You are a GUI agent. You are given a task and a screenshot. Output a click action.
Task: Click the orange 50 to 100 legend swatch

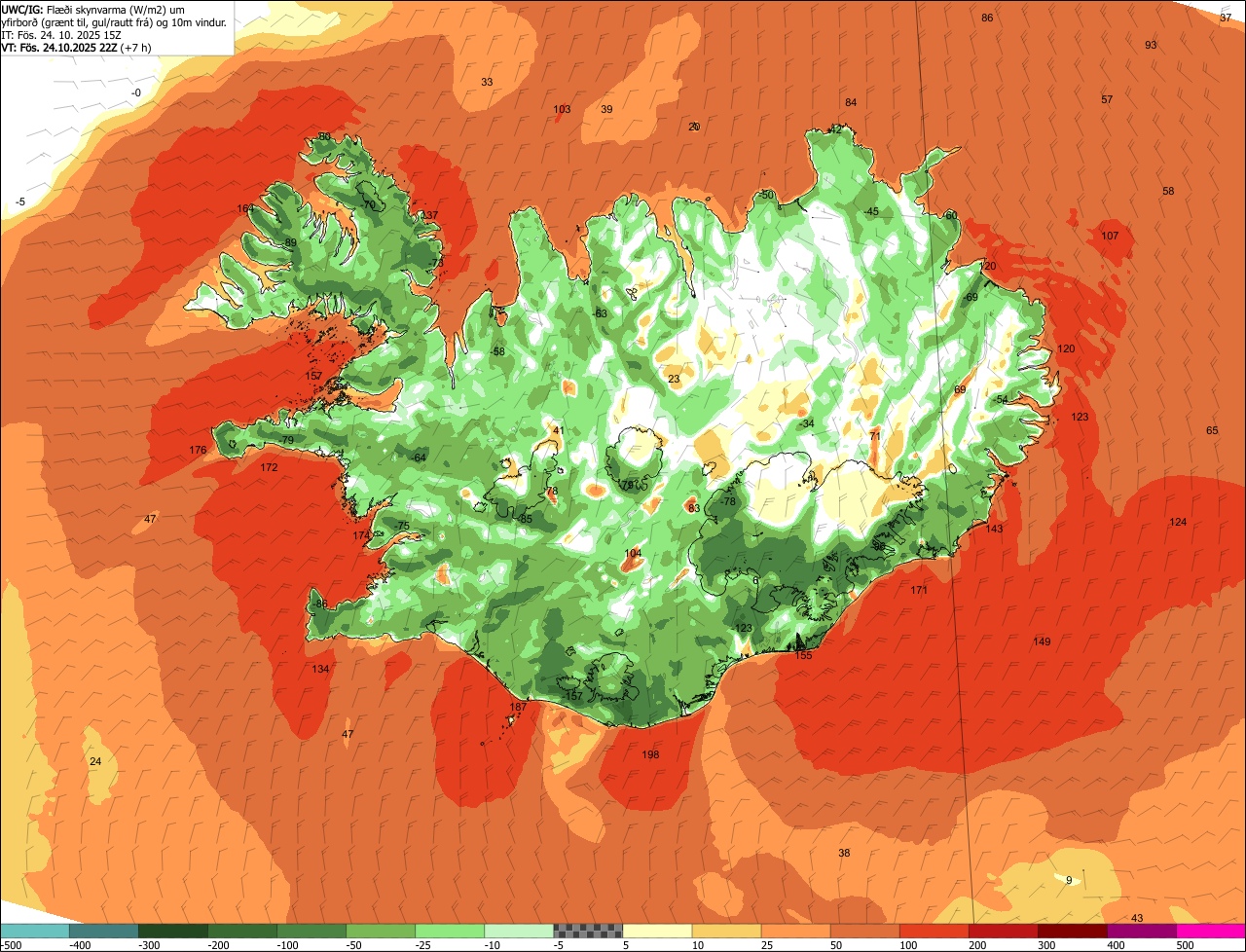(x=865, y=931)
